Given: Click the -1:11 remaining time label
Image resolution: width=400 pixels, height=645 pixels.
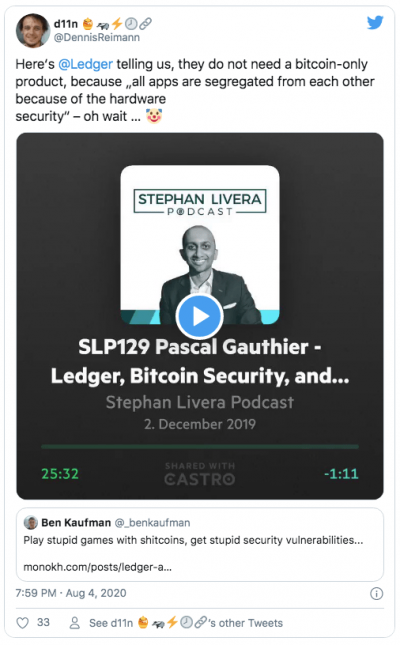Looking at the screenshot, I should click(341, 473).
